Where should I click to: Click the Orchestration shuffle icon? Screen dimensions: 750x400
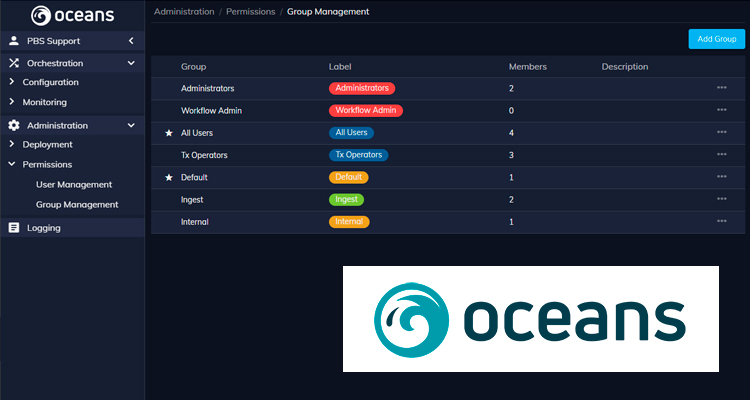[14, 63]
